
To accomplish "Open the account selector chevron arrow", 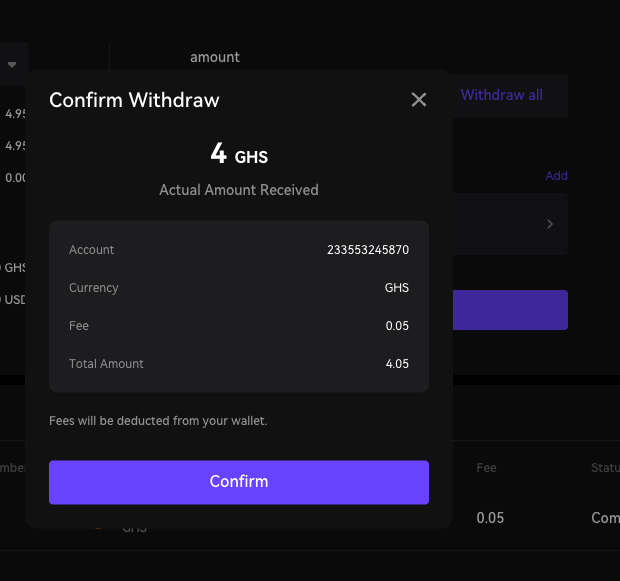I will point(550,224).
